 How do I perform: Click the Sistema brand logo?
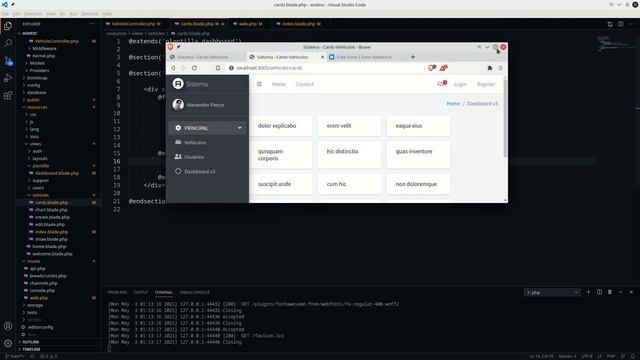pyautogui.click(x=178, y=84)
